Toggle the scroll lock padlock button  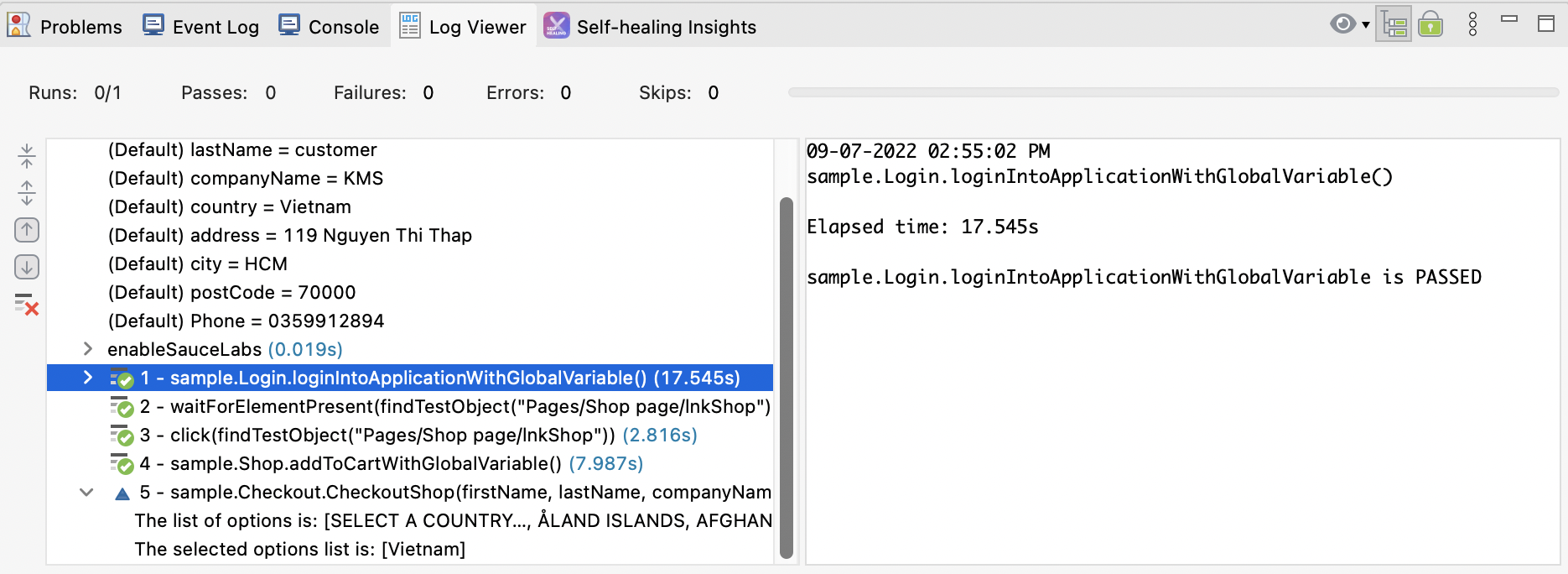[x=1430, y=24]
